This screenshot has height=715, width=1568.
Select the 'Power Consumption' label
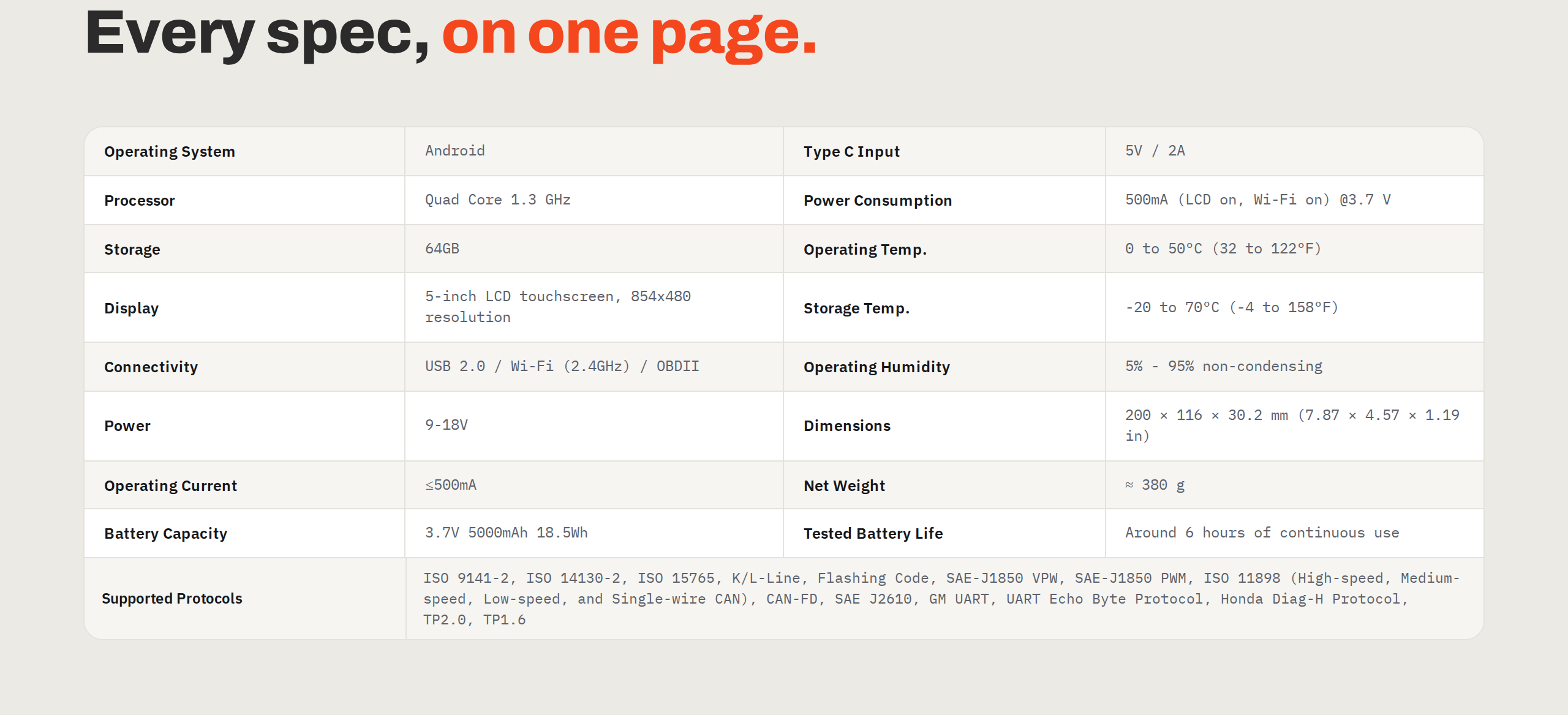[x=878, y=201]
